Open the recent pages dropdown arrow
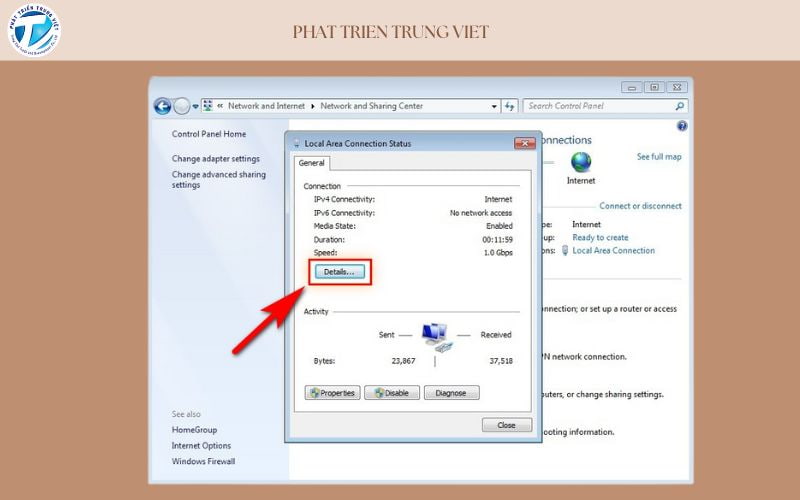Screen dimensions: 800x500 pos(195,106)
